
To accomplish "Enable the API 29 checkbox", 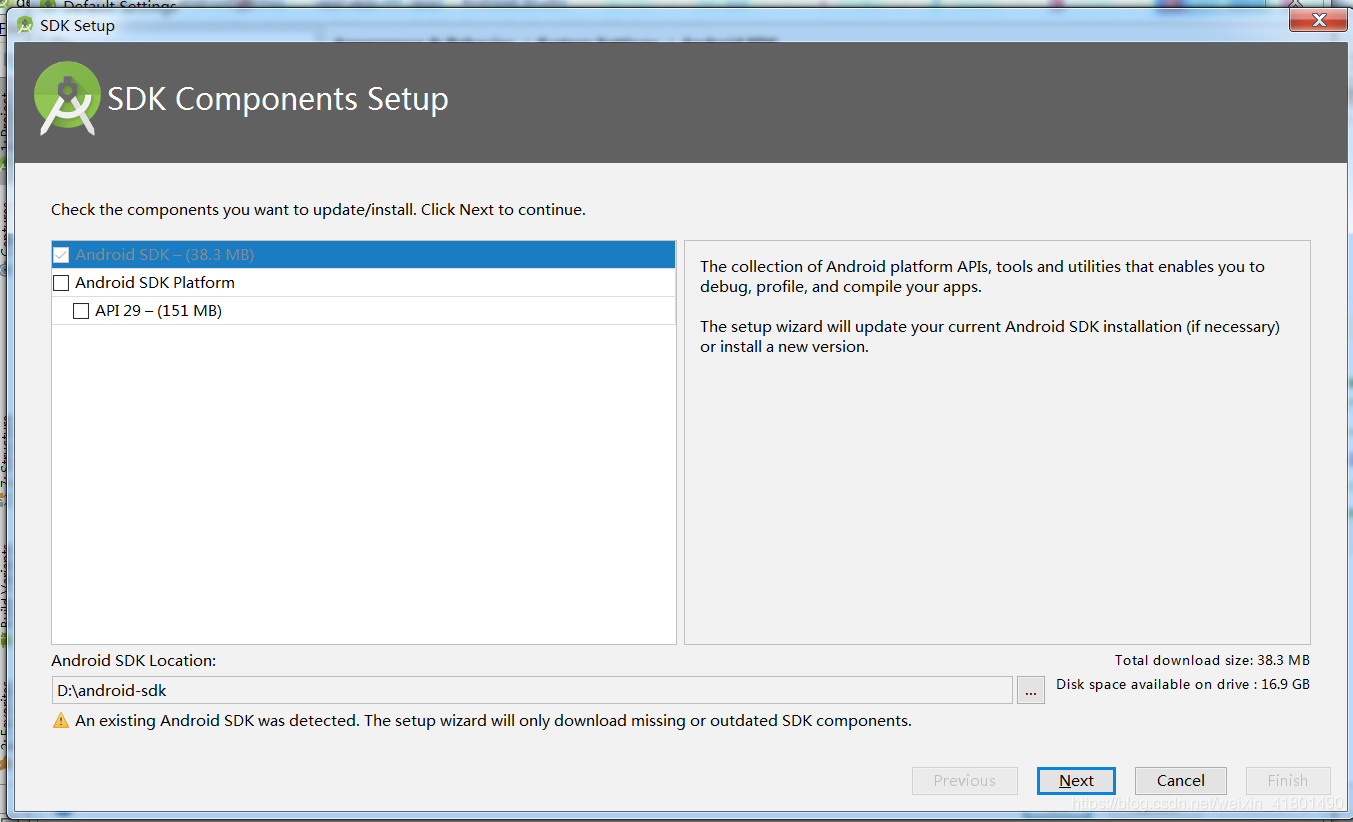I will (81, 311).
